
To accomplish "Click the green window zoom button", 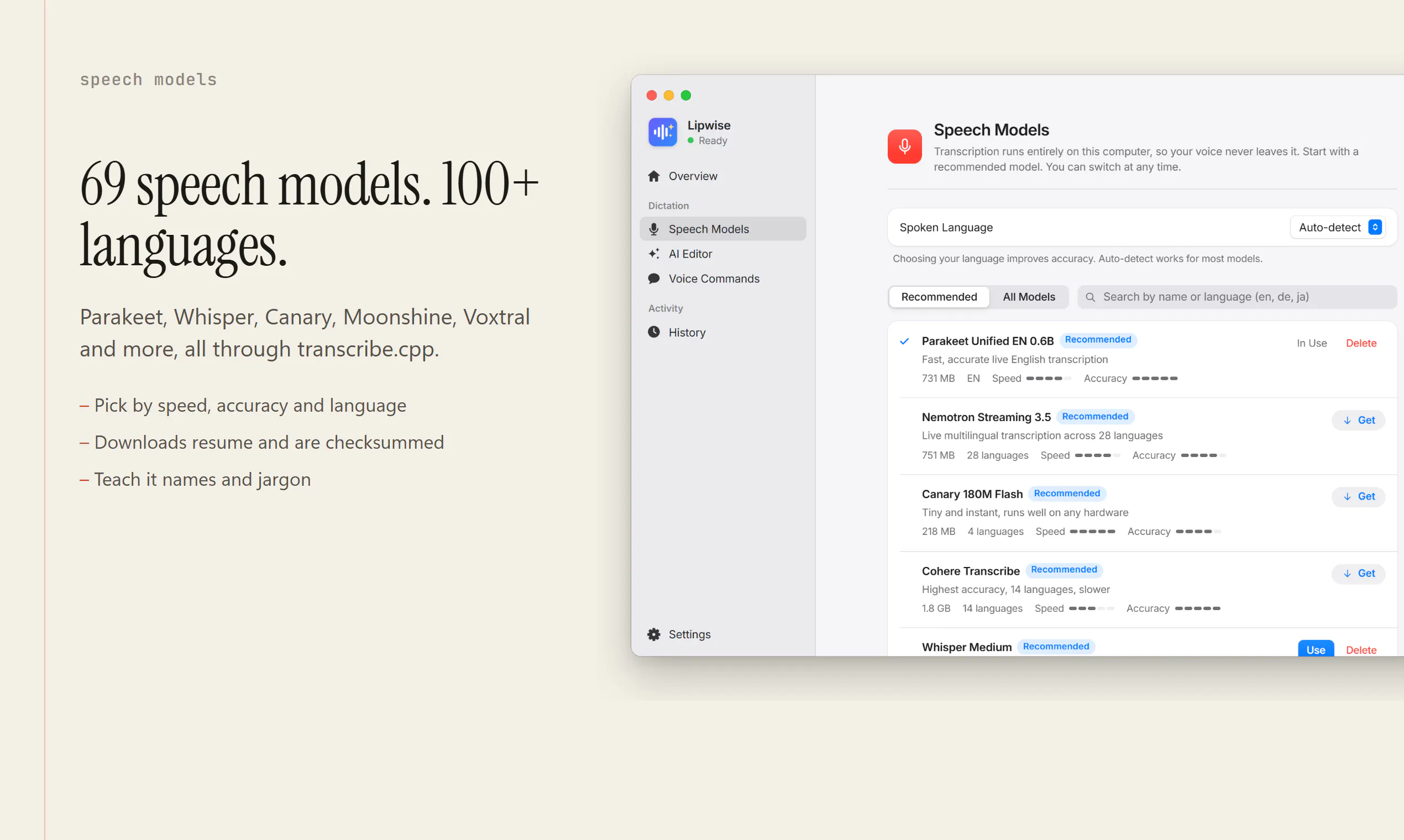I will 685,95.
